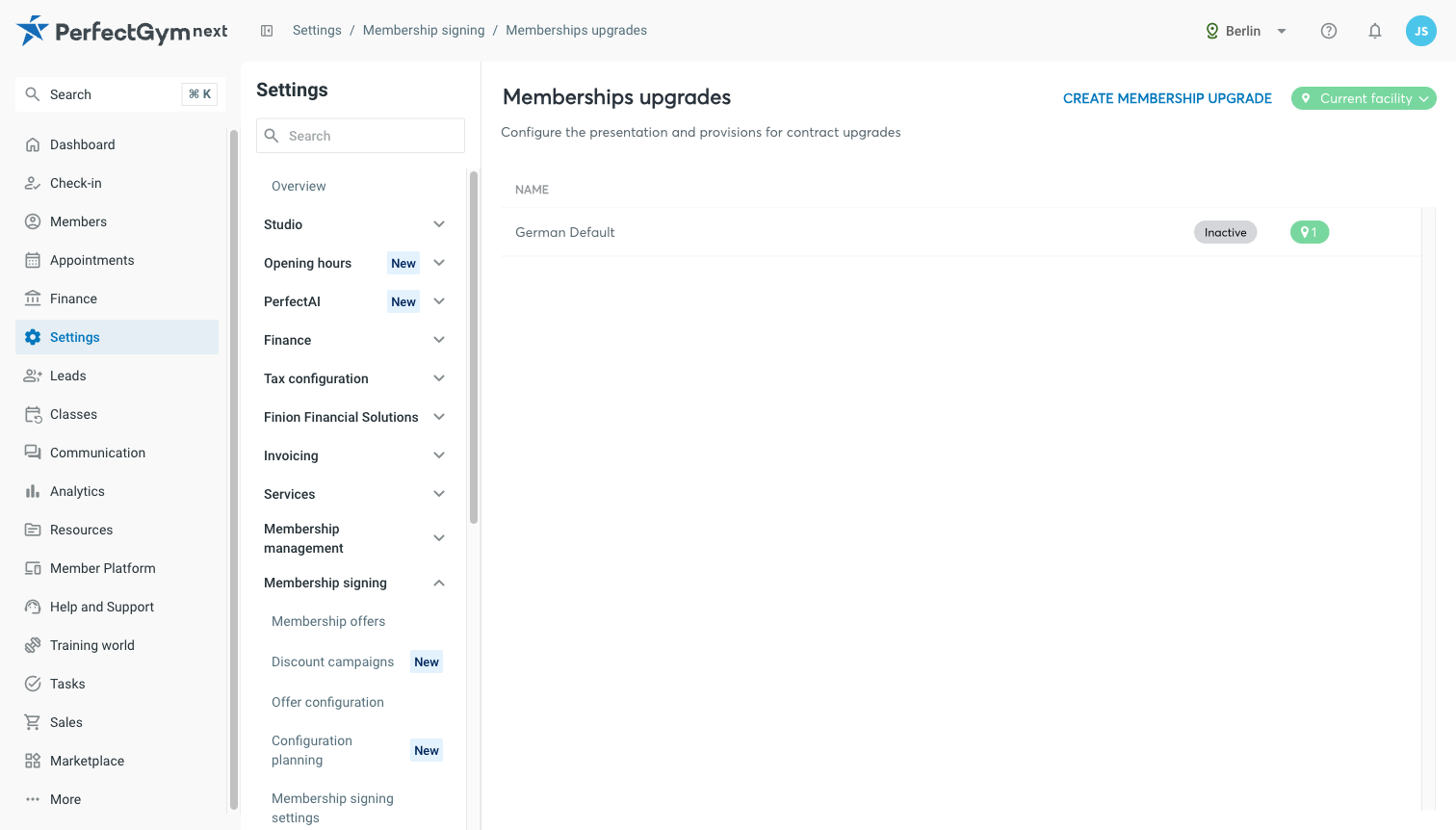Expand the Tax configuration section
The height and width of the screenshot is (830, 1456).
439,378
